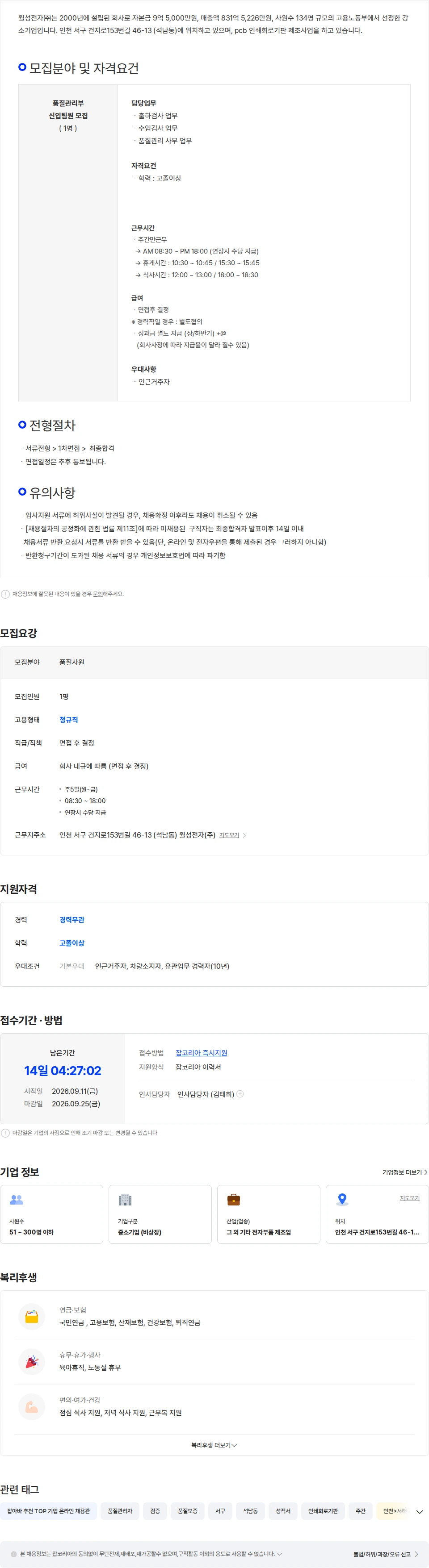429x1568 pixels.
Task: Select the 품질관리자 tag
Action: [x=120, y=1511]
